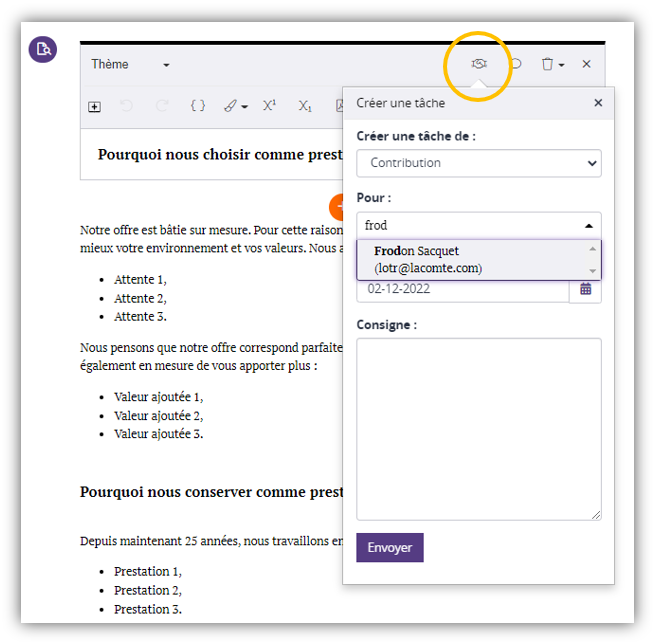Screen dimensions: 665x644
Task: Open the Contribution task type dropdown
Action: [x=478, y=163]
